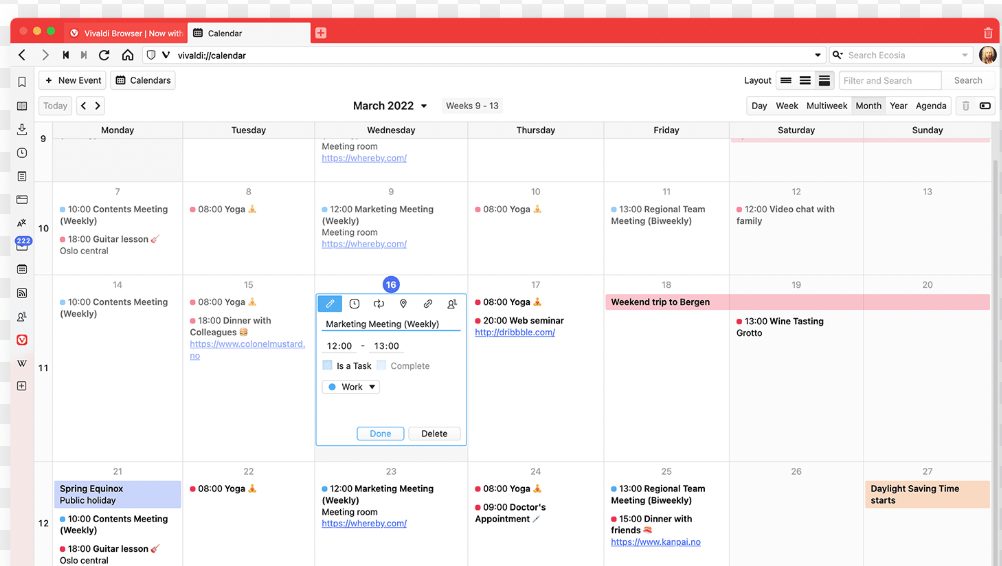
Task: Open the Downloads panel icon
Action: click(x=22, y=129)
